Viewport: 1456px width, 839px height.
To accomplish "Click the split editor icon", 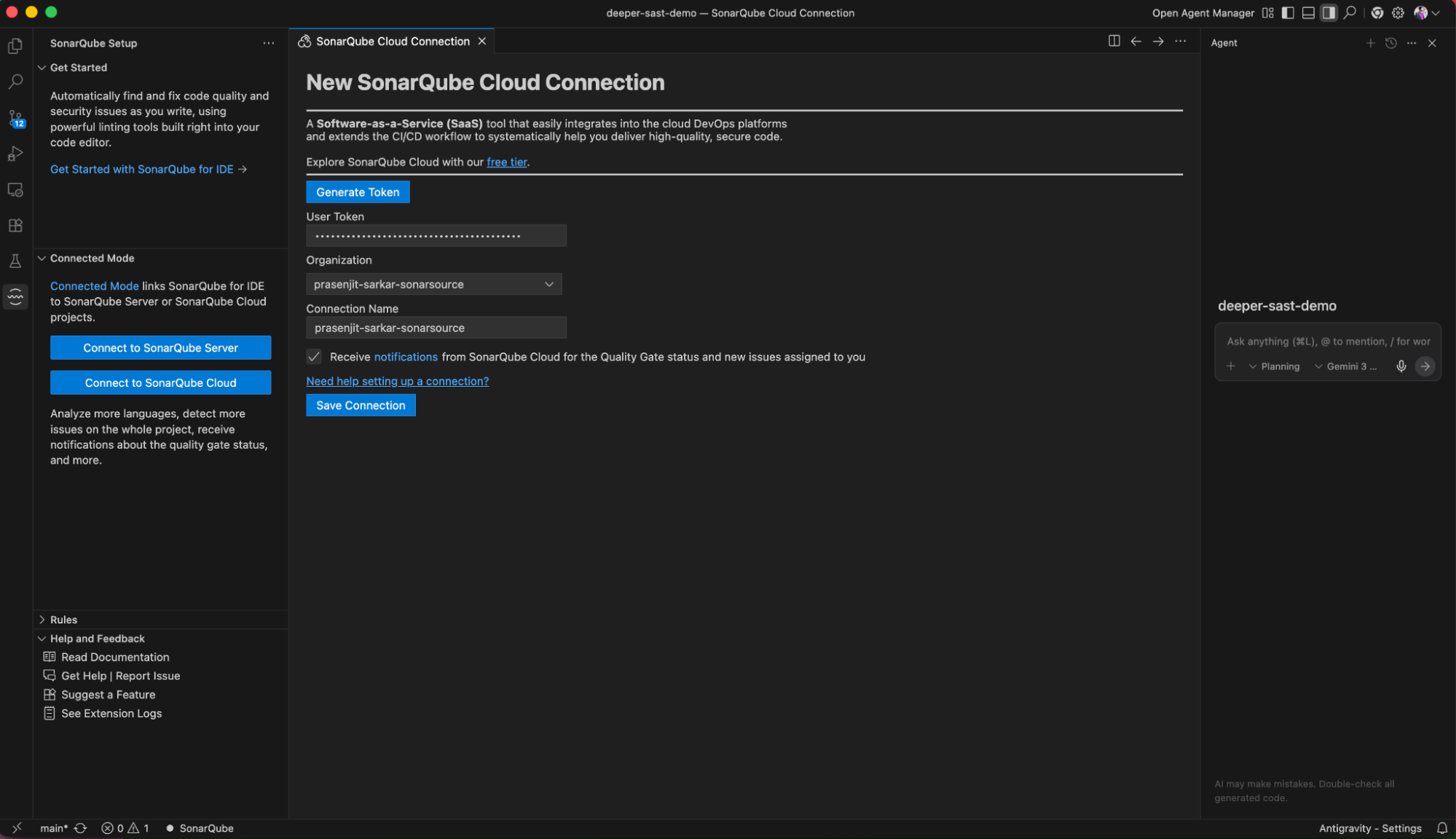I will (1114, 42).
